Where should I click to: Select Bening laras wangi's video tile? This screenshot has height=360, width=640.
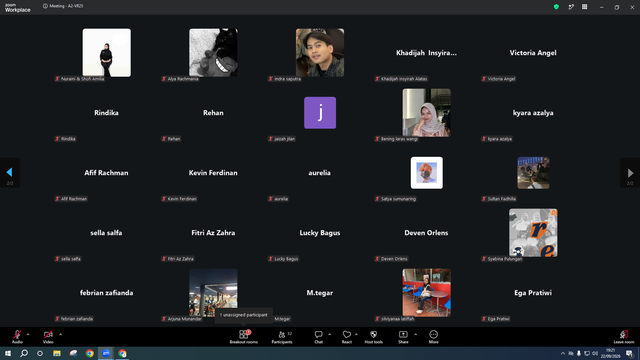(x=427, y=113)
